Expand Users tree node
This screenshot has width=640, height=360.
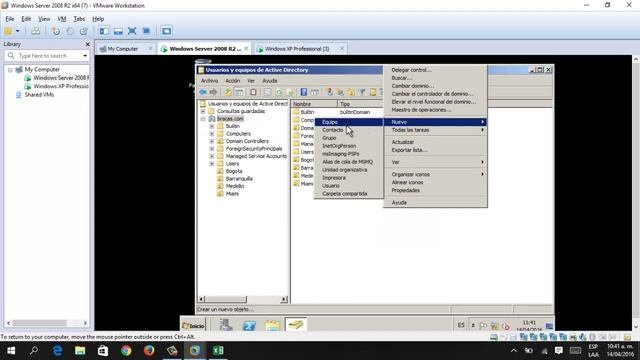[212, 164]
